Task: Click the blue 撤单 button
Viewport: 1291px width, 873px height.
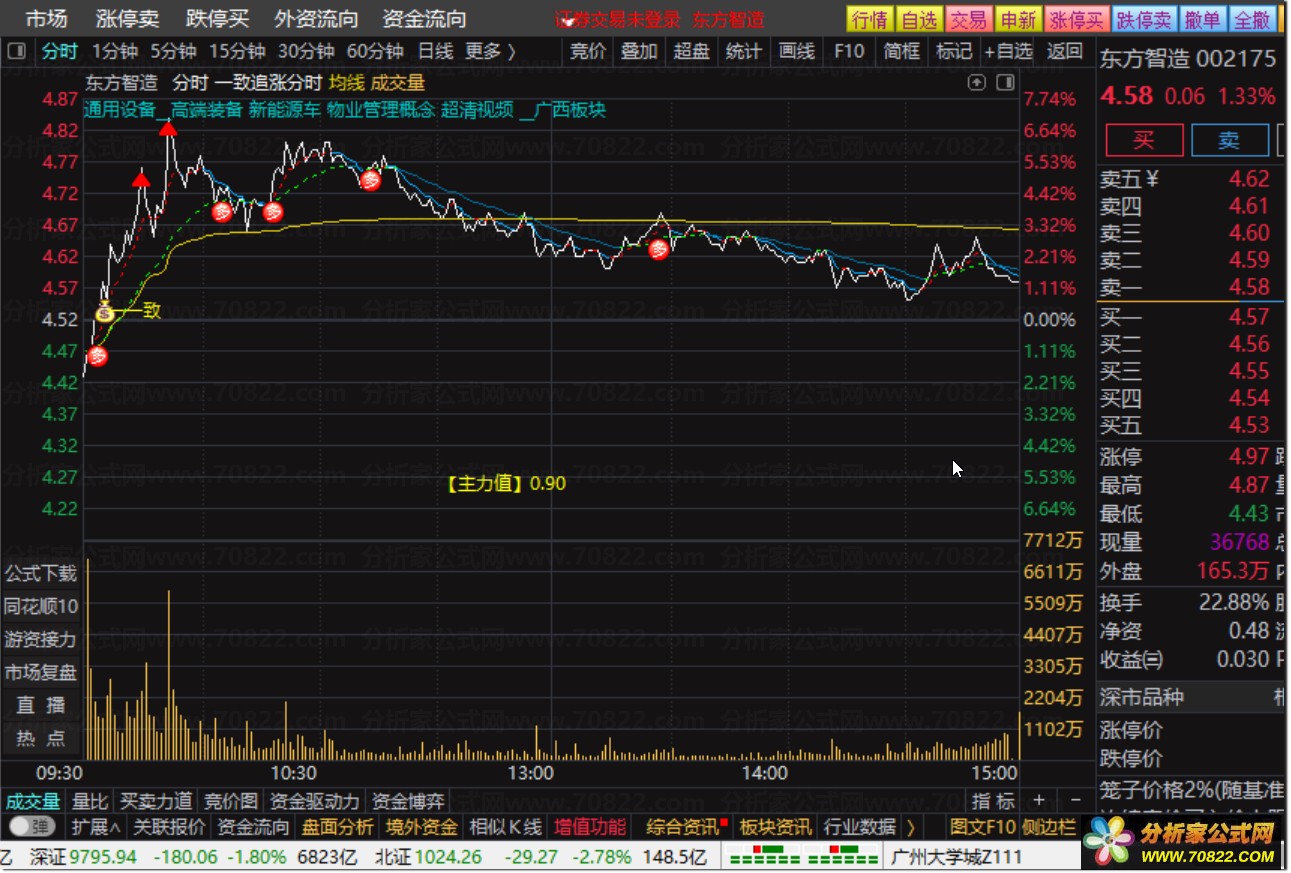Action: (x=1202, y=19)
